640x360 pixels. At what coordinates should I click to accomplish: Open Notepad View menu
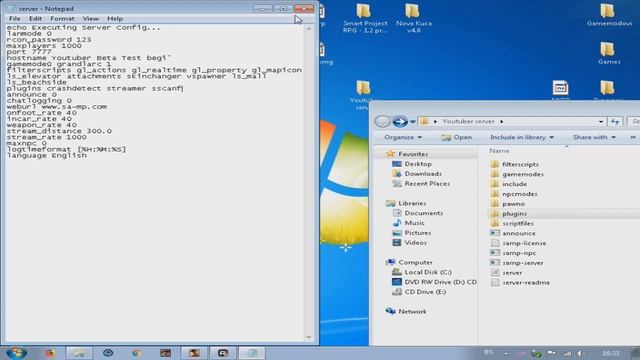point(90,19)
